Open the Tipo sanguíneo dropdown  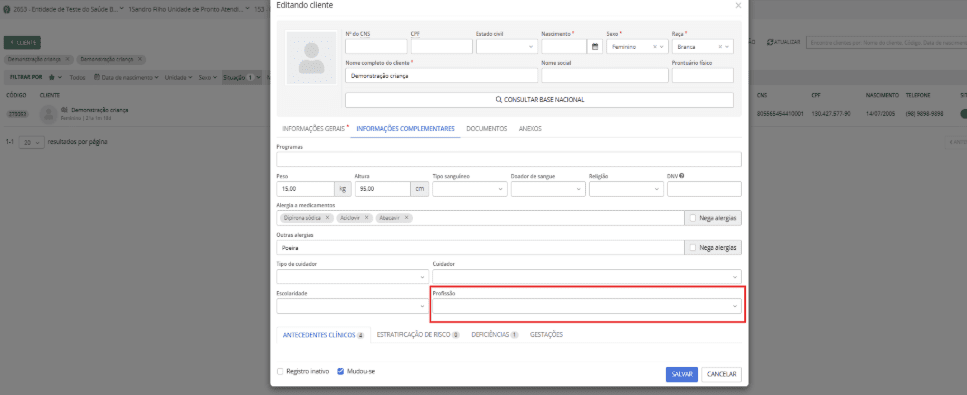[470, 189]
